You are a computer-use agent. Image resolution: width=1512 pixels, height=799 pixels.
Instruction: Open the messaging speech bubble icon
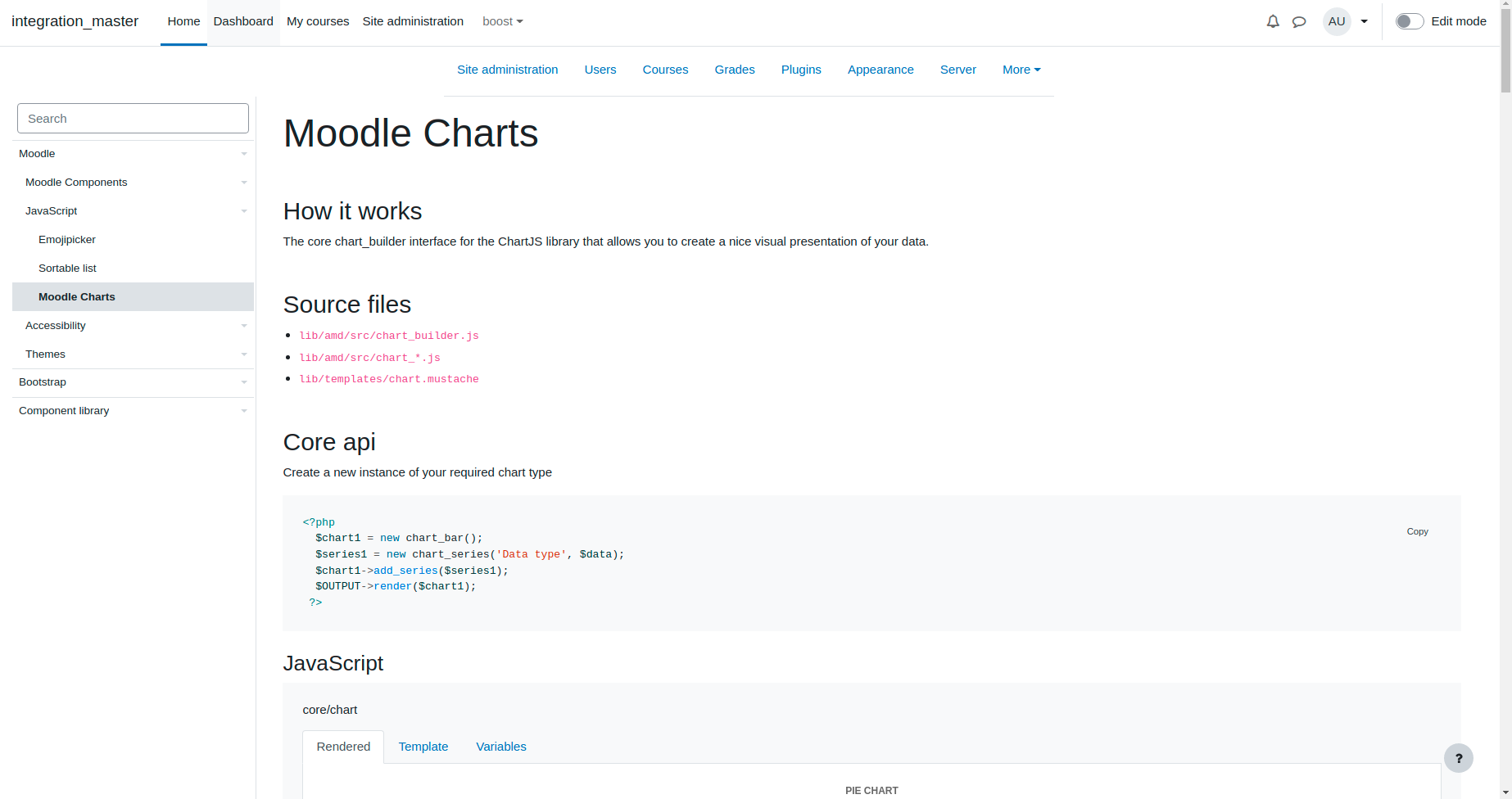point(1299,21)
